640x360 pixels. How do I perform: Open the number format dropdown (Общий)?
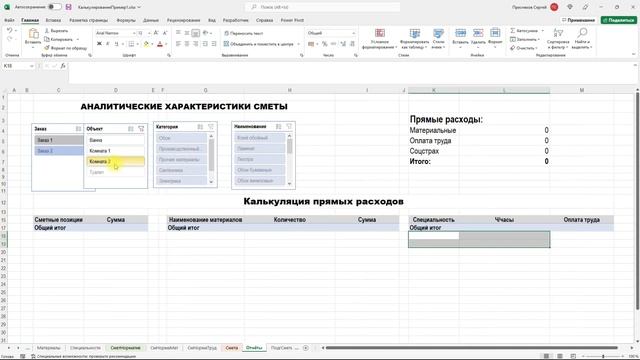click(353, 33)
